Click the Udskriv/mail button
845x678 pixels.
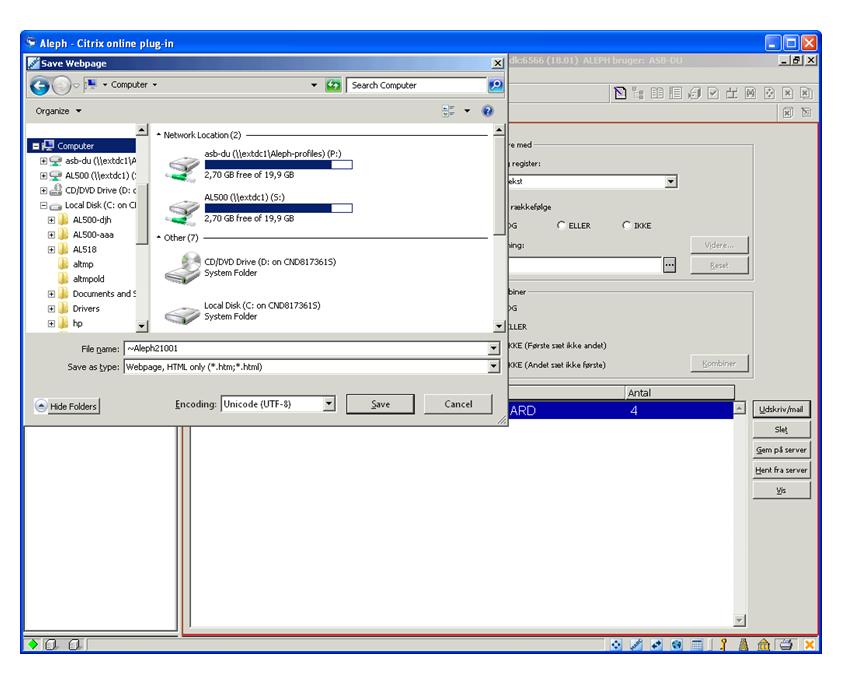coord(782,409)
